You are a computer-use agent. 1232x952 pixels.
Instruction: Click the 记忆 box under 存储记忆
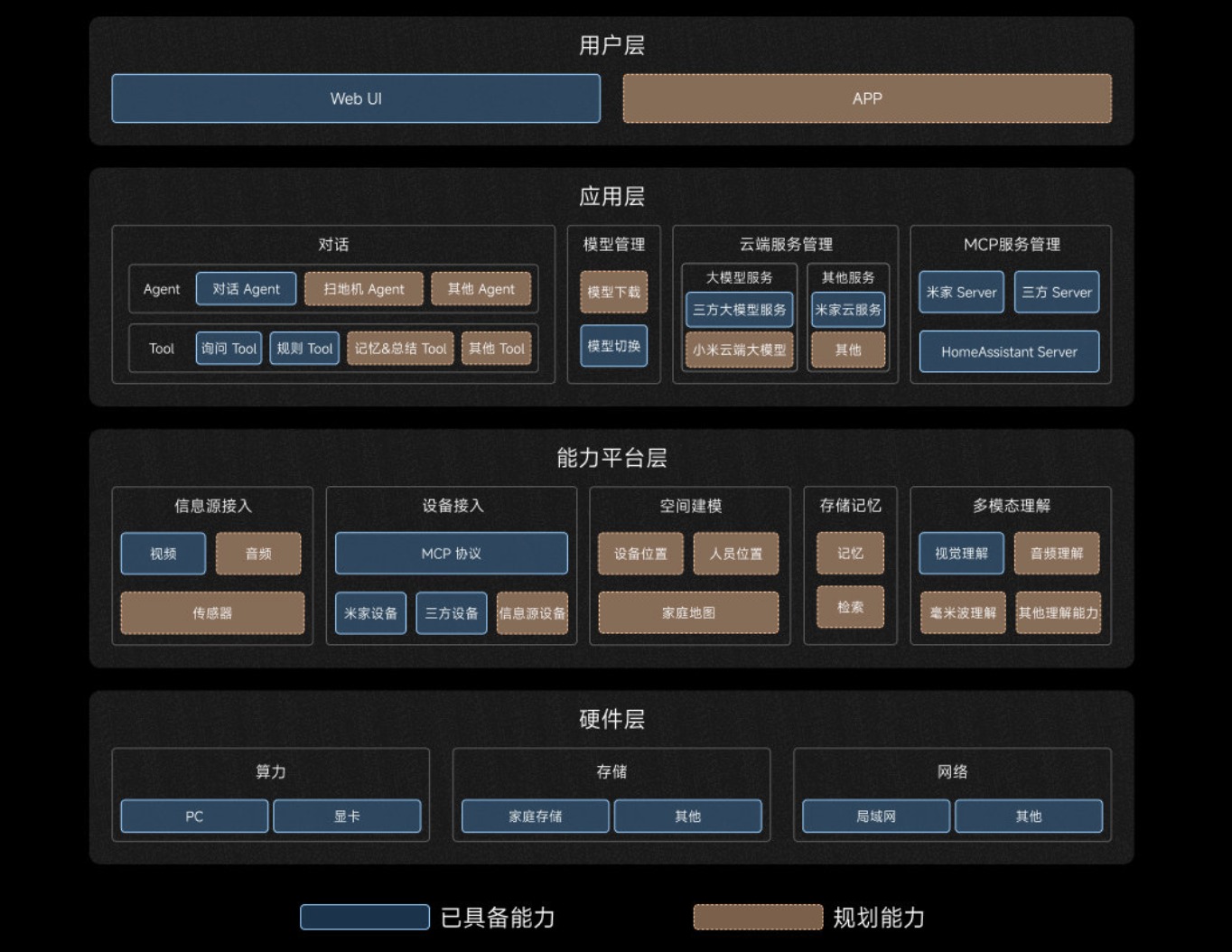[x=850, y=553]
